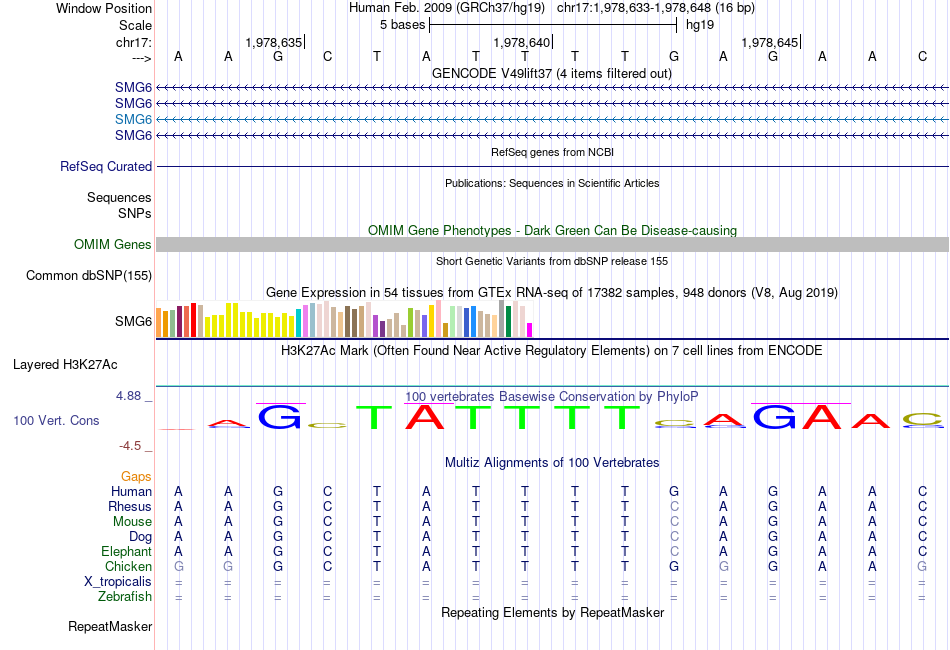950x650 pixels.
Task: Click the tall red A between green T's in the PhyloP logo
Action: coord(425,416)
